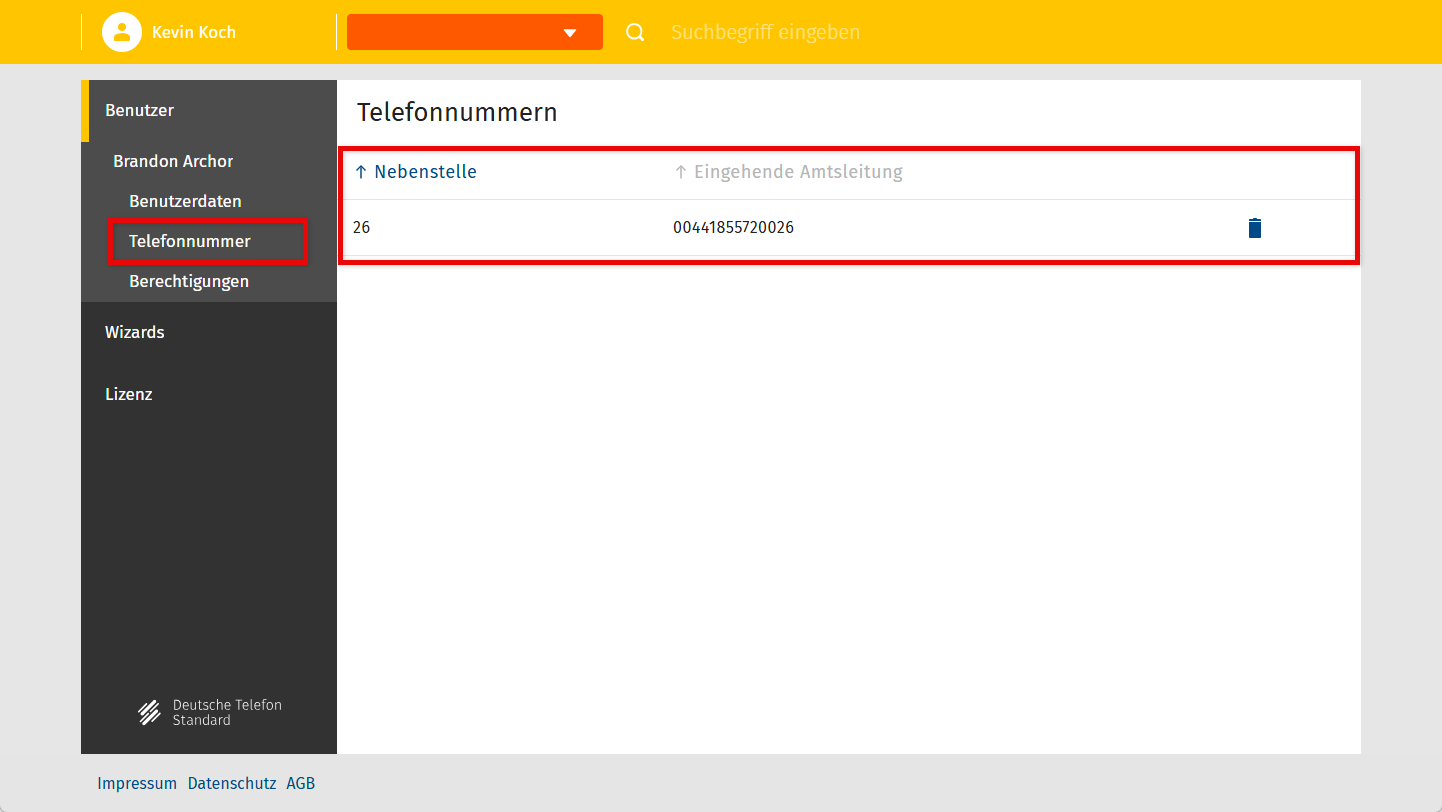Open Berechtigungen submenu item
Image resolution: width=1442 pixels, height=812 pixels.
189,281
